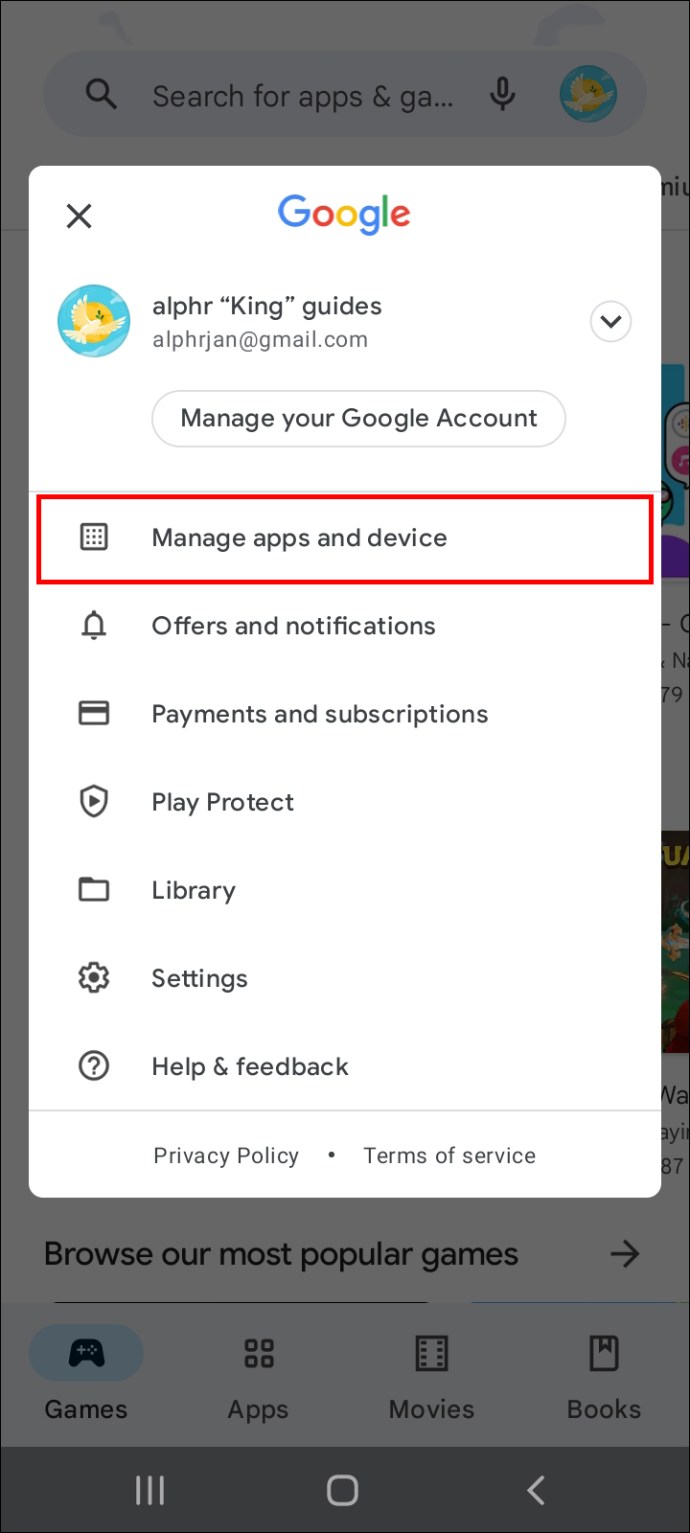Open Offers and notifications bell icon
690x1533 pixels.
pos(94,626)
